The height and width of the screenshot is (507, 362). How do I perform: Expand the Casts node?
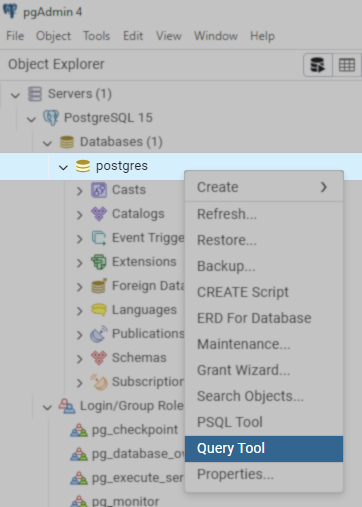click(79, 191)
